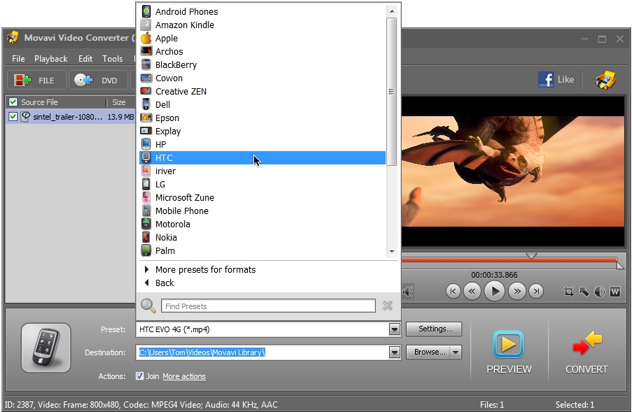Uncheck the sintel_trailer-1080 file checkbox
Viewport: 632px width, 412px height.
[x=13, y=117]
